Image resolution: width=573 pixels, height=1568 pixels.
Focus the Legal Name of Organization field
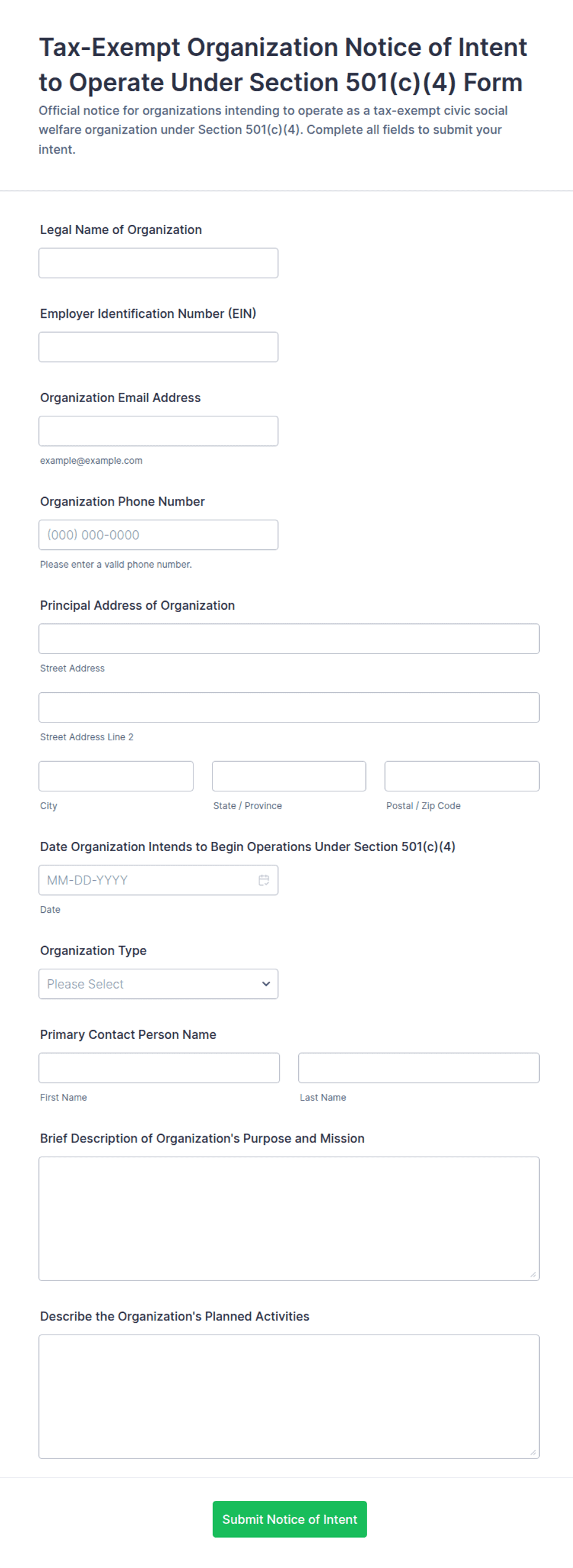click(158, 263)
